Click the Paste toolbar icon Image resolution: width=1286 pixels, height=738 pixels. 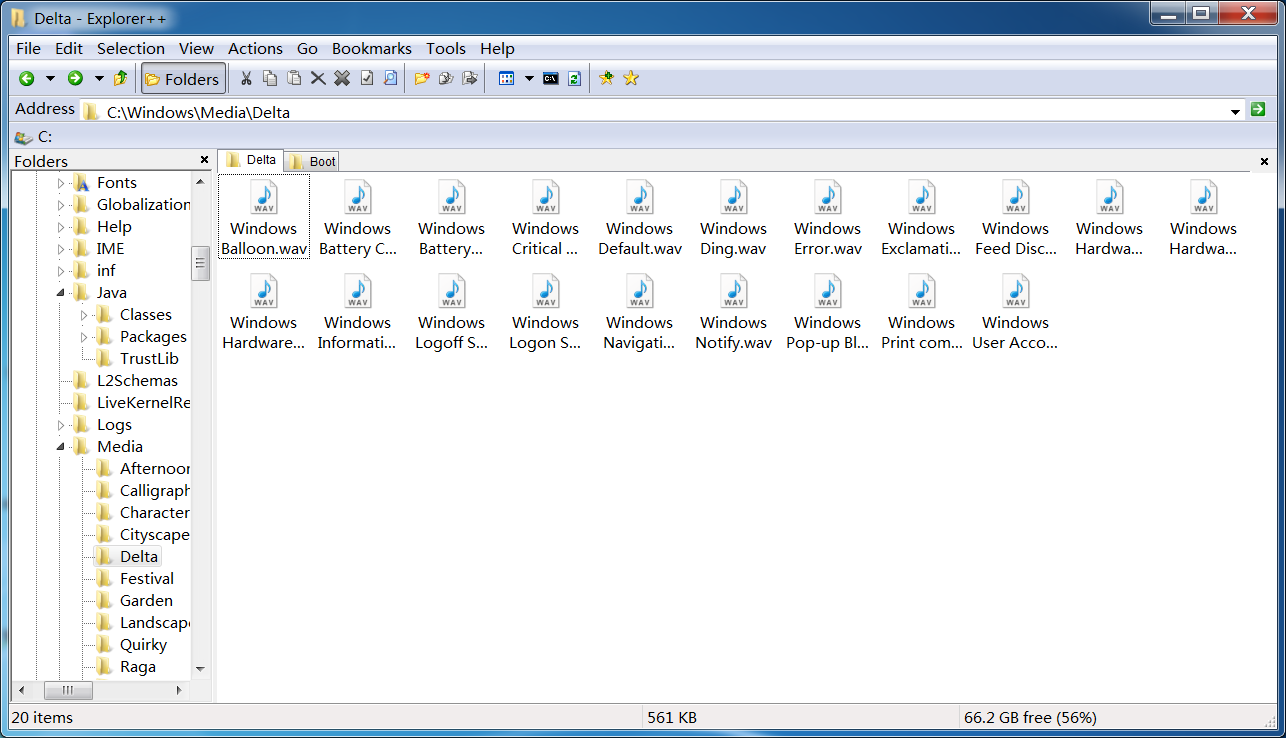click(x=294, y=79)
